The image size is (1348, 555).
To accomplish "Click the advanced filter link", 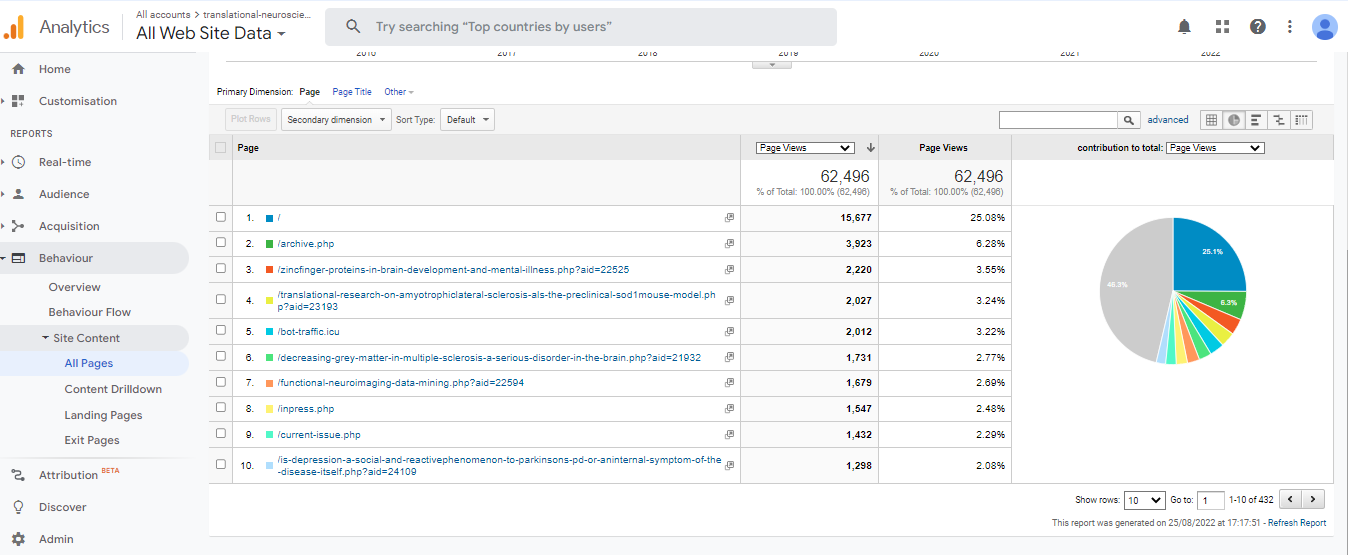I will coord(1167,120).
